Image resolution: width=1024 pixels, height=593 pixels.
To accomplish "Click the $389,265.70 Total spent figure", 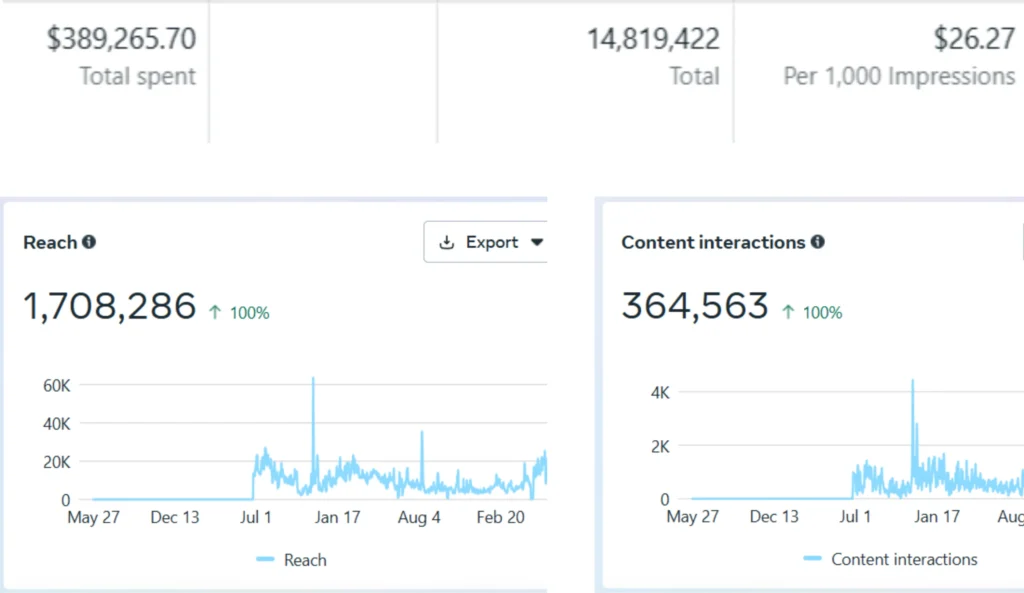I will tap(121, 39).
